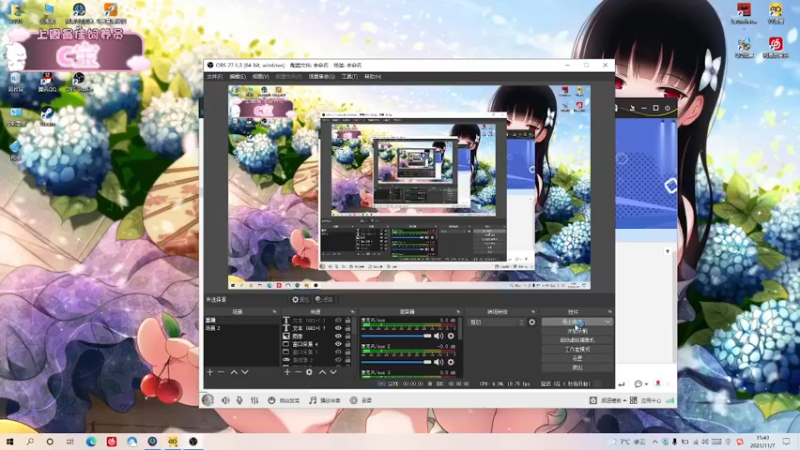800x450 pixels.
Task: Select the first scene in the list
Action: [241, 320]
